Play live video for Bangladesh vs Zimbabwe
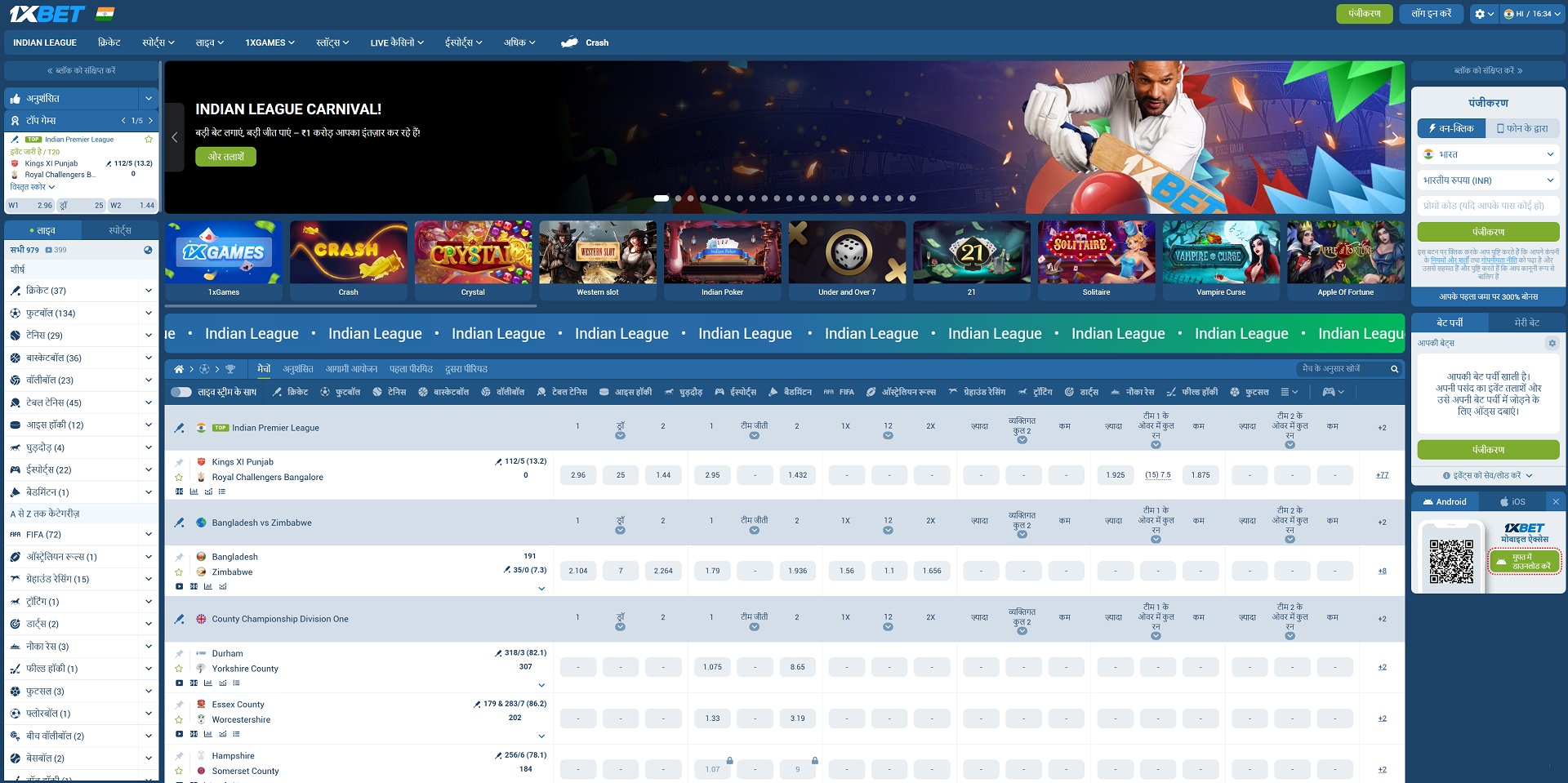The width and height of the screenshot is (1568, 783). click(x=179, y=586)
